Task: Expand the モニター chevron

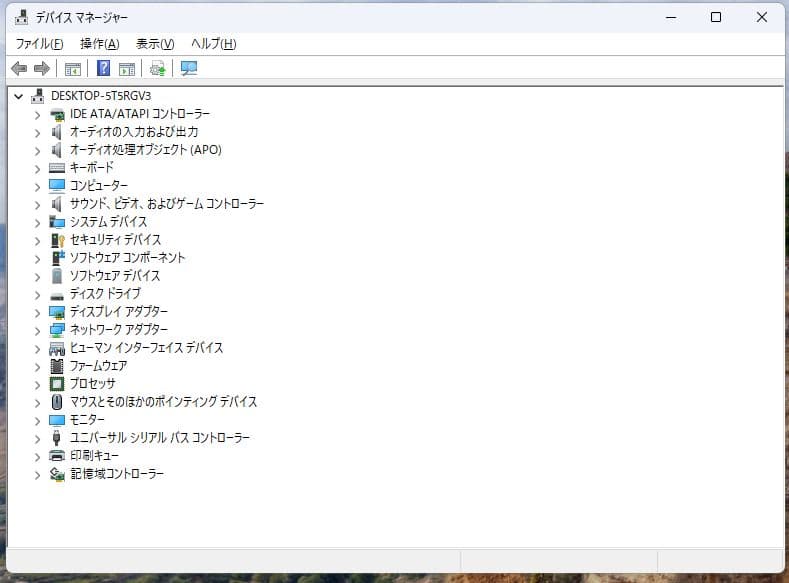Action: click(x=37, y=421)
